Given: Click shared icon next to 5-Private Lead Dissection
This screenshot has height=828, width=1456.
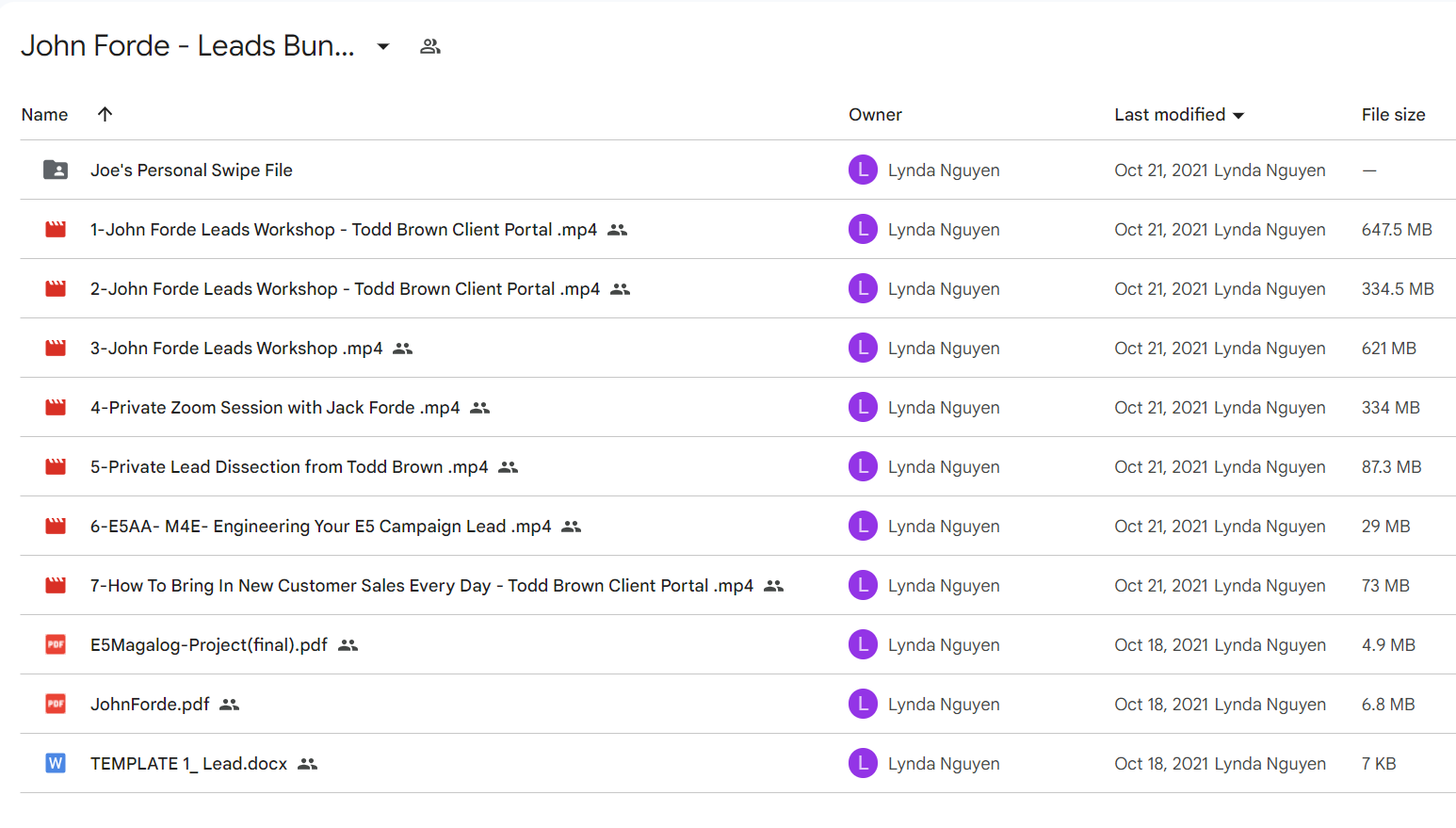Looking at the screenshot, I should 509,467.
